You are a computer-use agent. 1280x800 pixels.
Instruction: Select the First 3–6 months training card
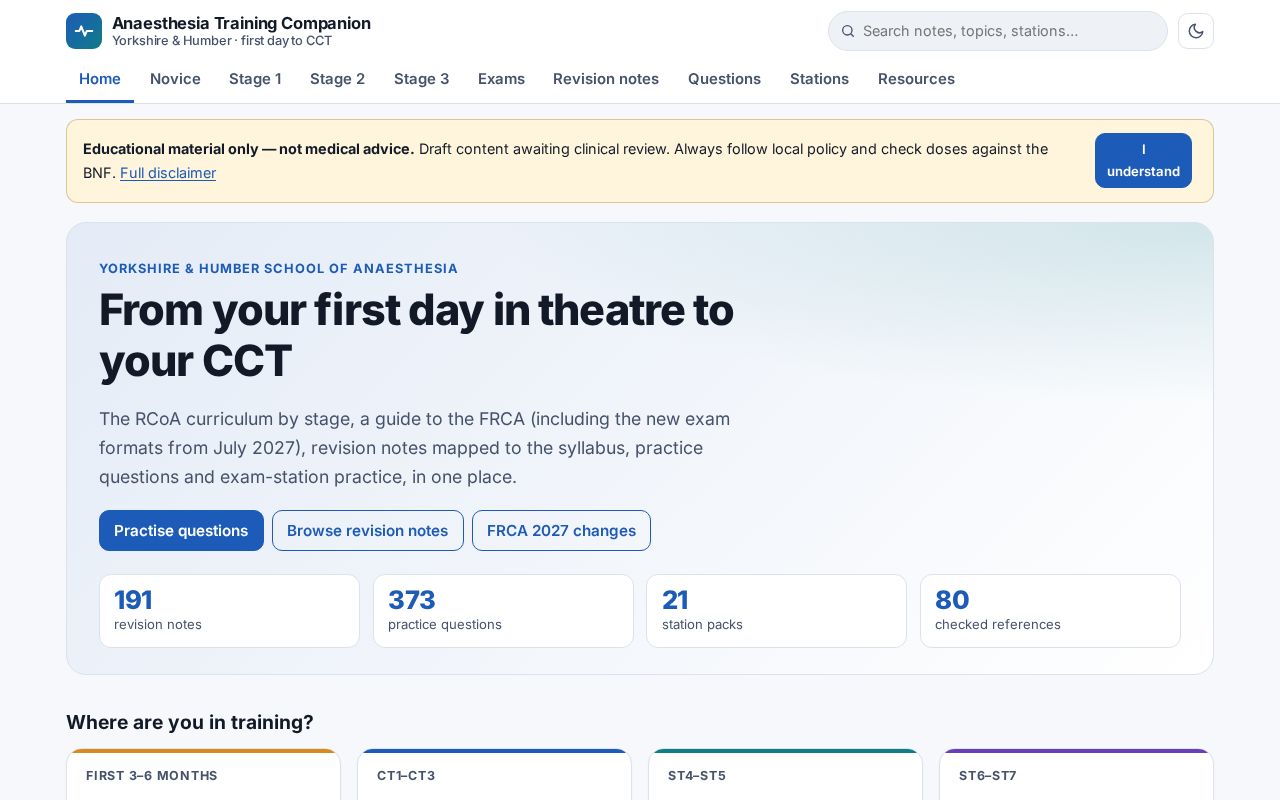203,775
